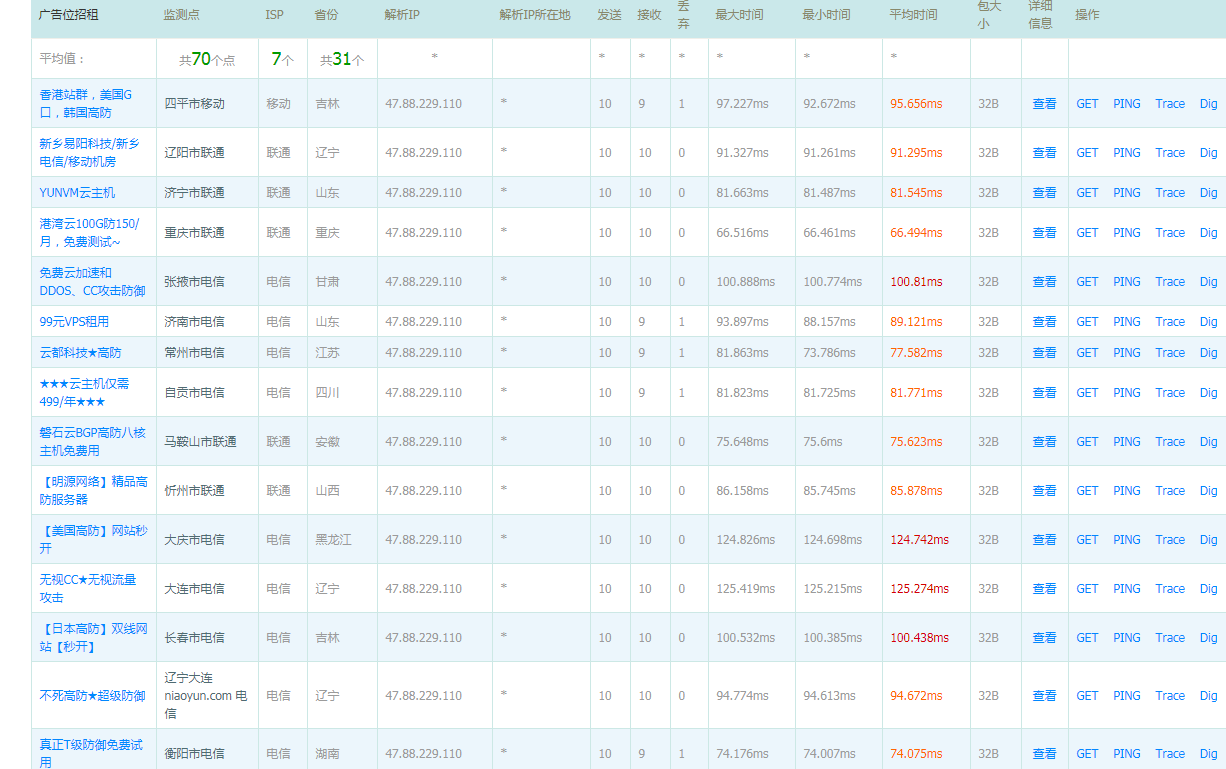This screenshot has height=769, width=1226.
Task: Open the 港湾云100G防150/月 ad link
Action: coord(89,232)
